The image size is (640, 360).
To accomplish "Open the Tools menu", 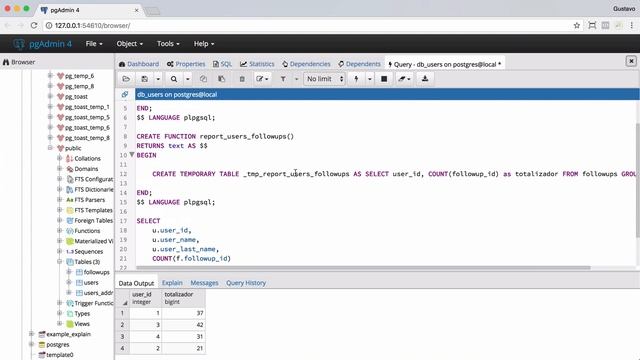I will coord(168,44).
